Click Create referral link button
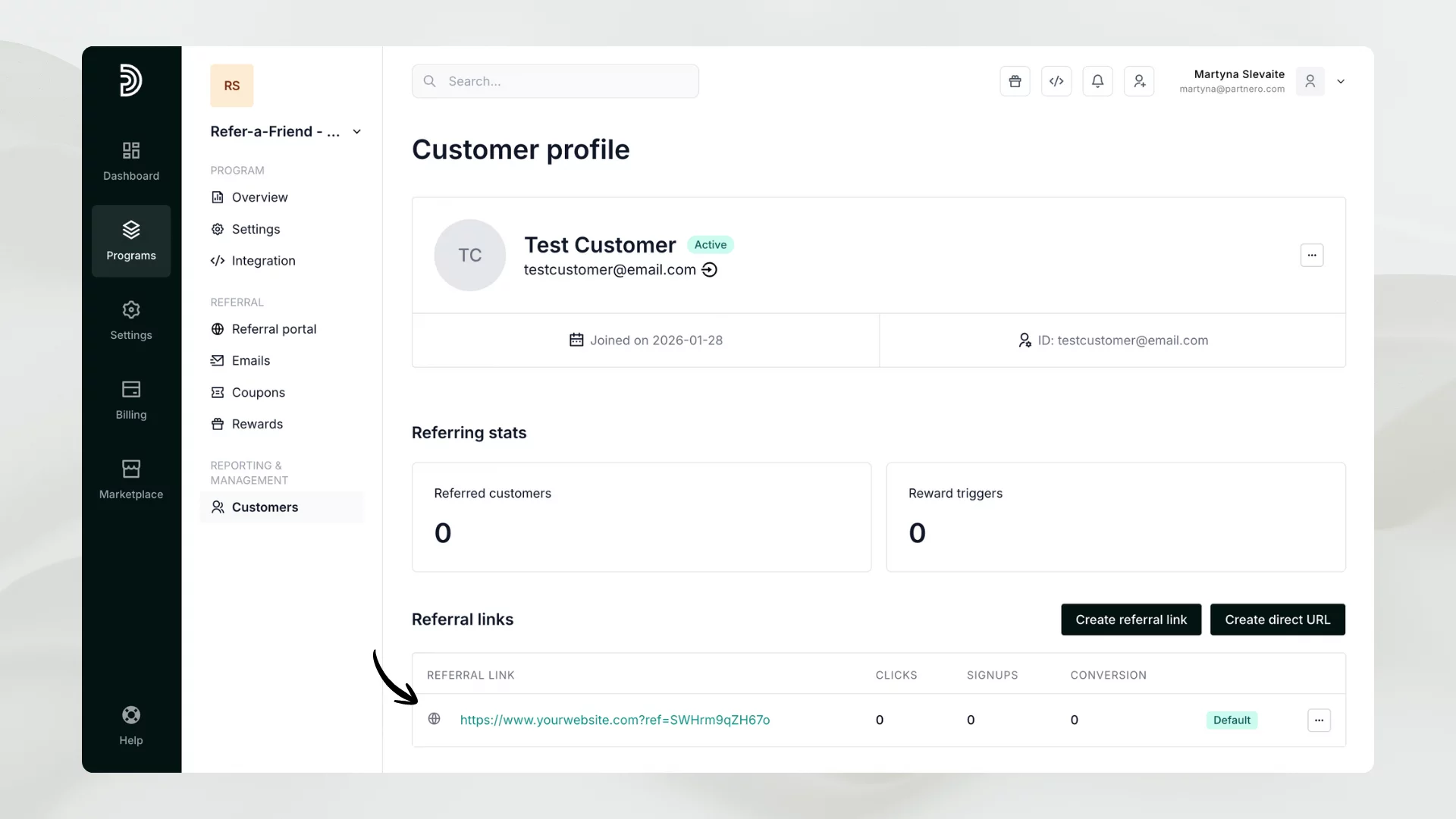Image resolution: width=1456 pixels, height=819 pixels. click(1131, 620)
